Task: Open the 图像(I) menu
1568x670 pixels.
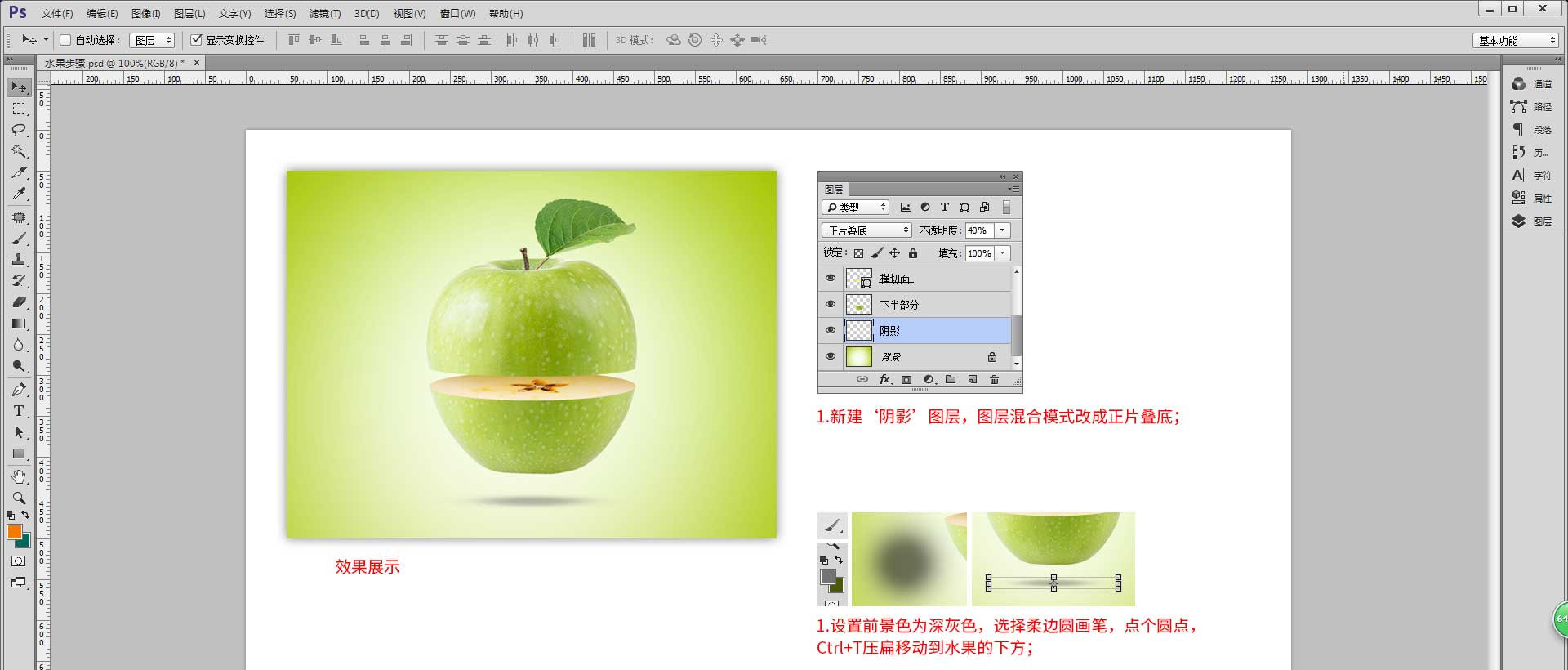Action: (x=146, y=14)
